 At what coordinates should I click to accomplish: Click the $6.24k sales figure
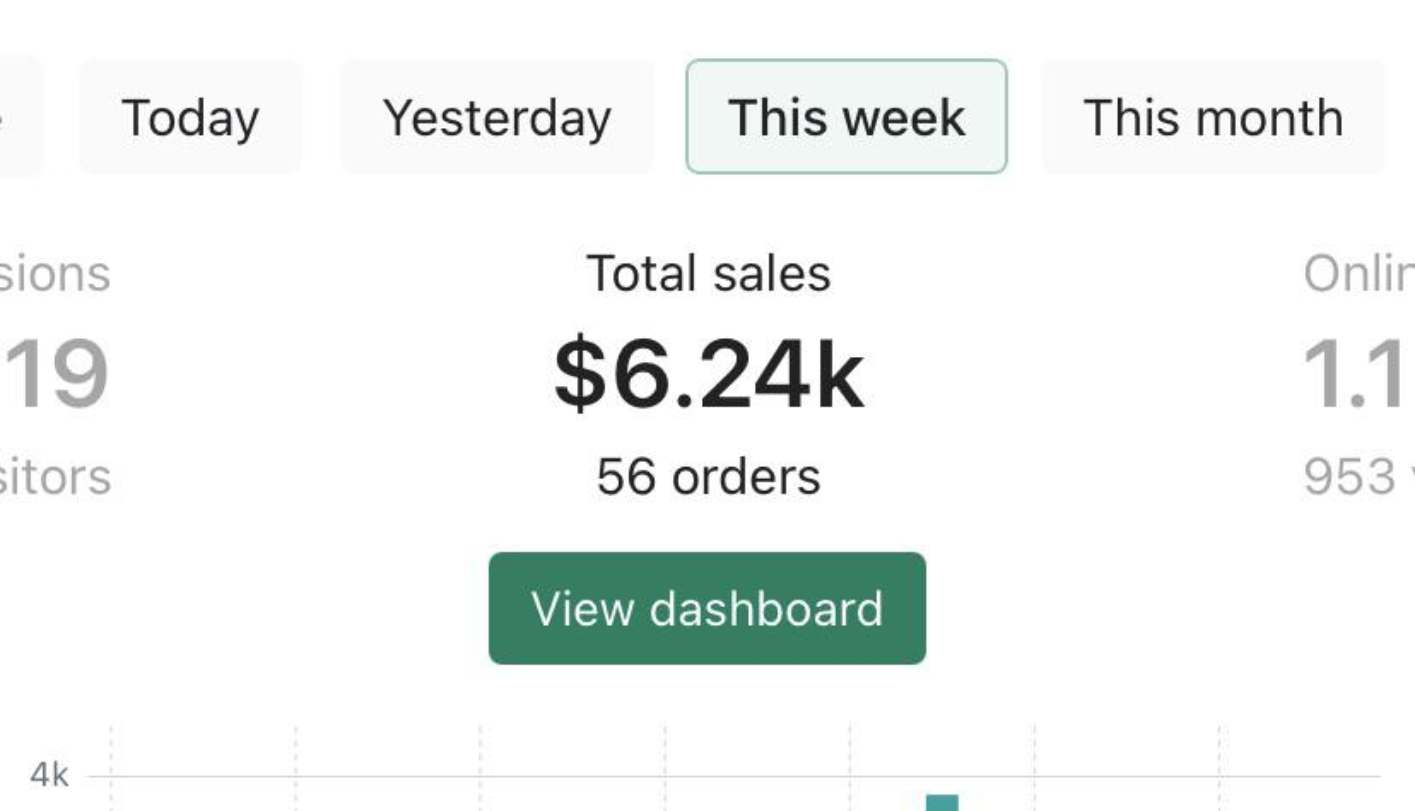coord(708,375)
